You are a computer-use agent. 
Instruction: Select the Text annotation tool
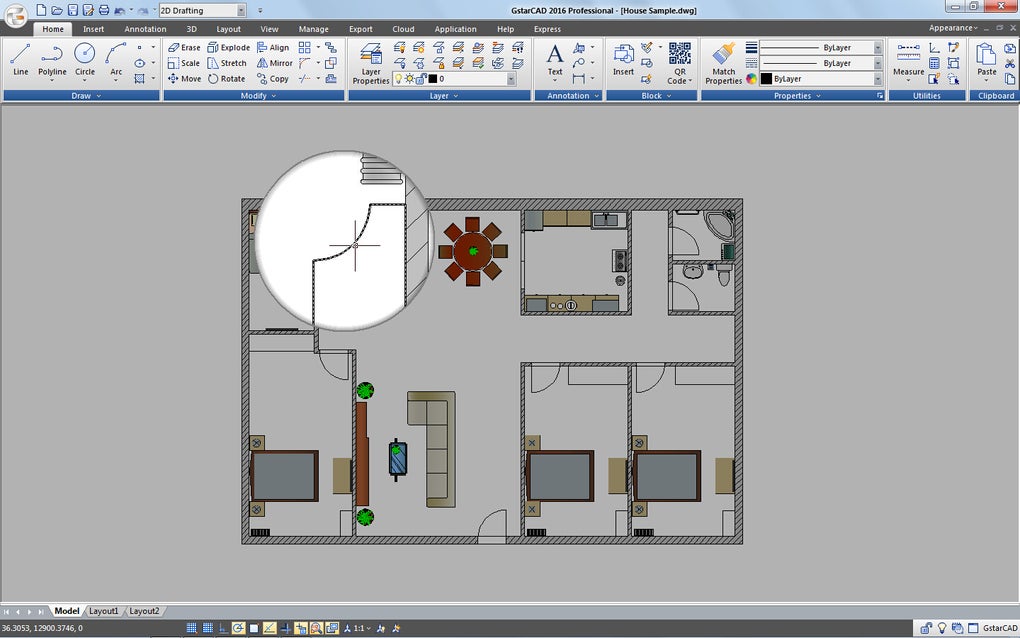[554, 58]
